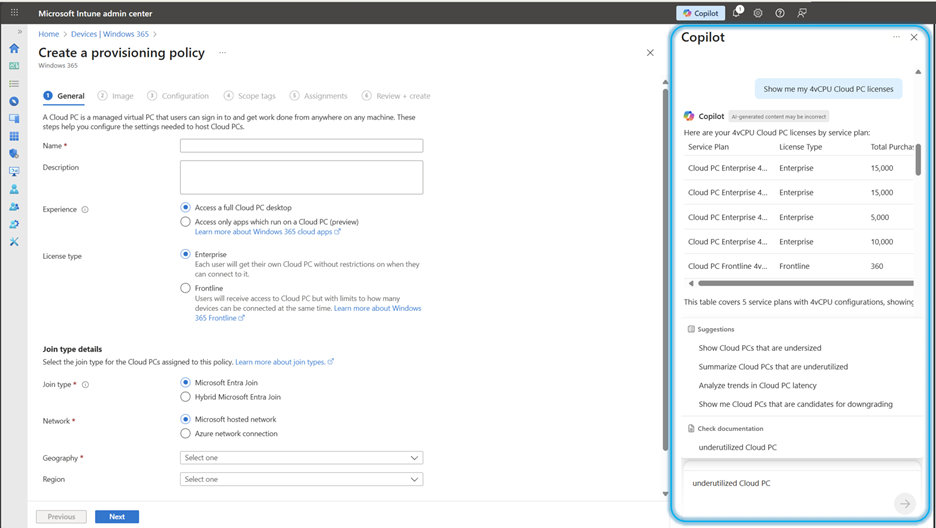Switch to the Image step tab
This screenshot has width=936, height=528.
pyautogui.click(x=115, y=96)
